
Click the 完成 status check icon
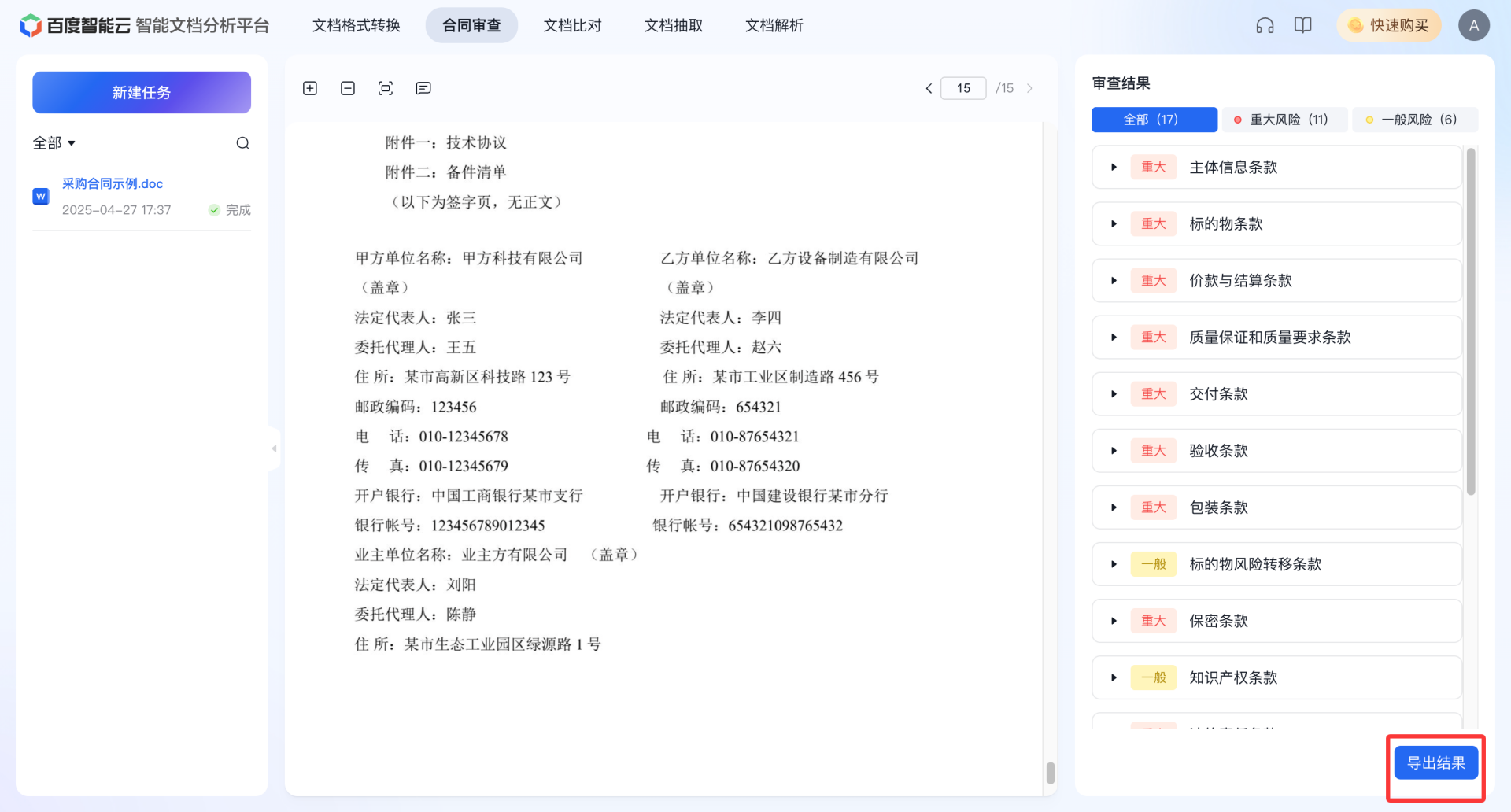click(x=214, y=210)
